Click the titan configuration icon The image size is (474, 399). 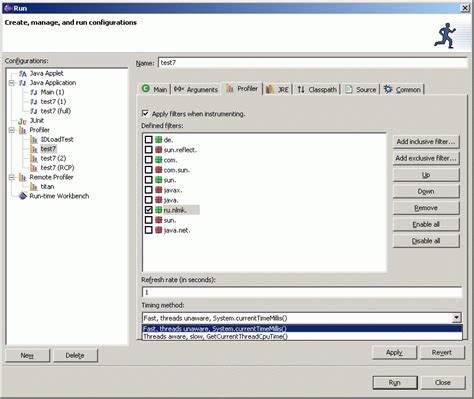click(x=34, y=187)
